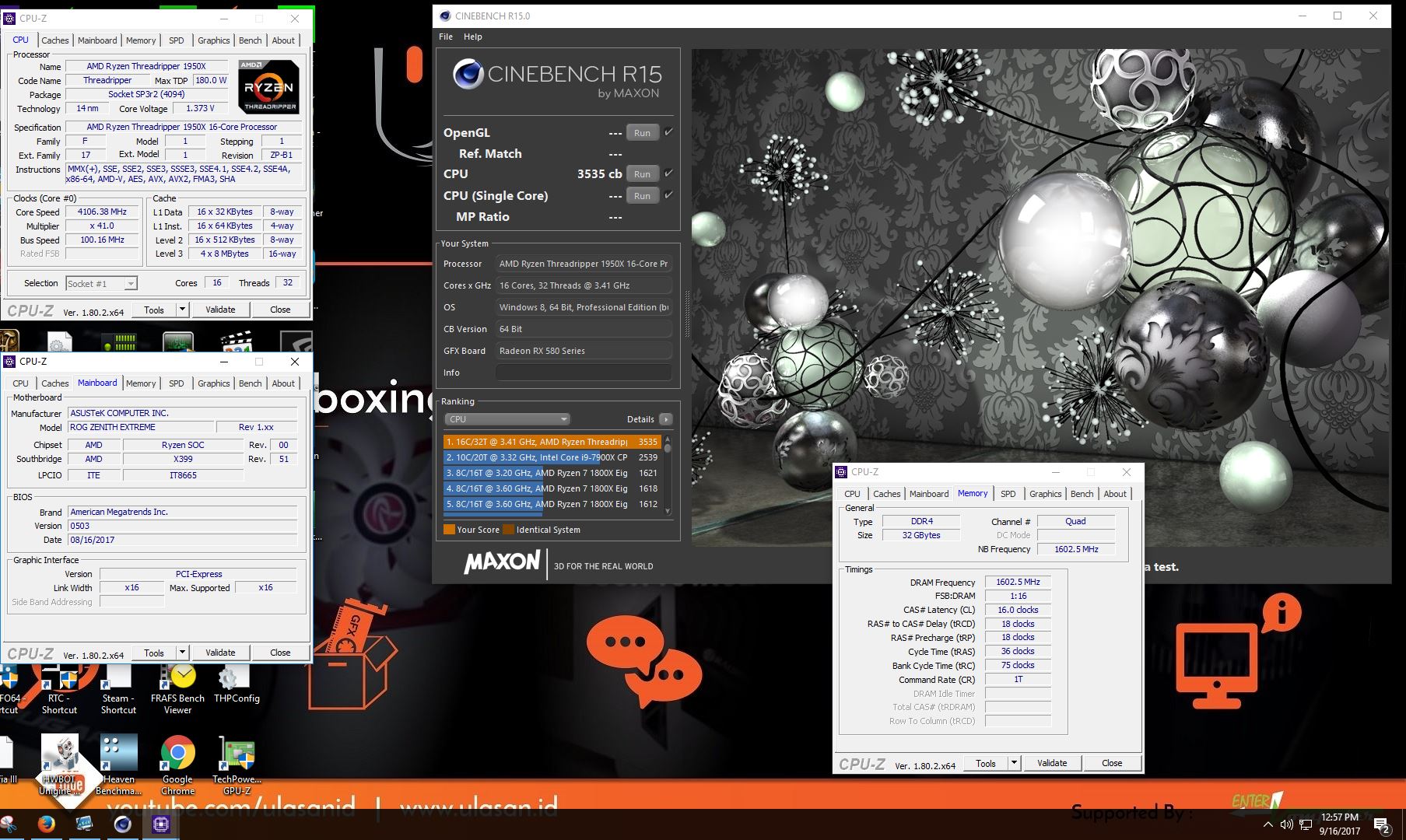
Task: Switch to Graphics tab in Mainboard CPU-Z
Action: click(x=214, y=383)
